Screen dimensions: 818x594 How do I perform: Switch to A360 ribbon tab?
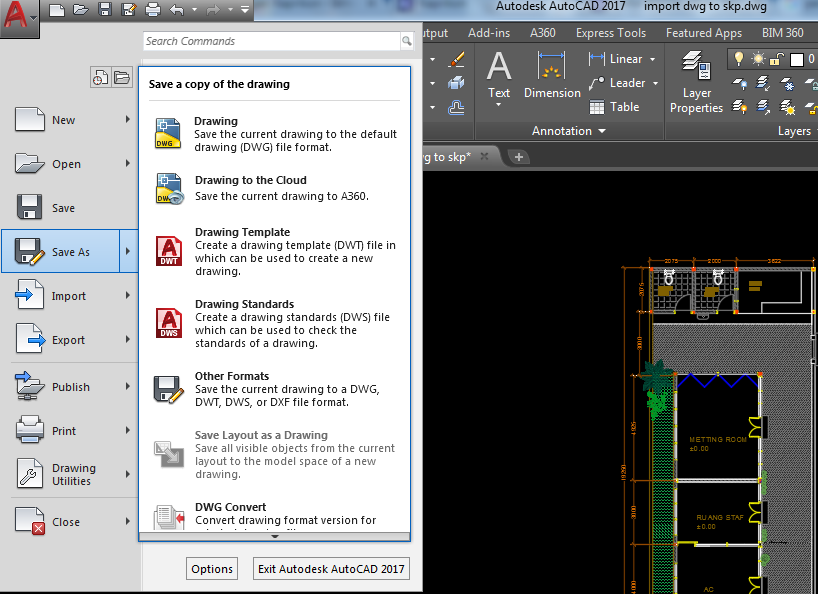pos(543,33)
